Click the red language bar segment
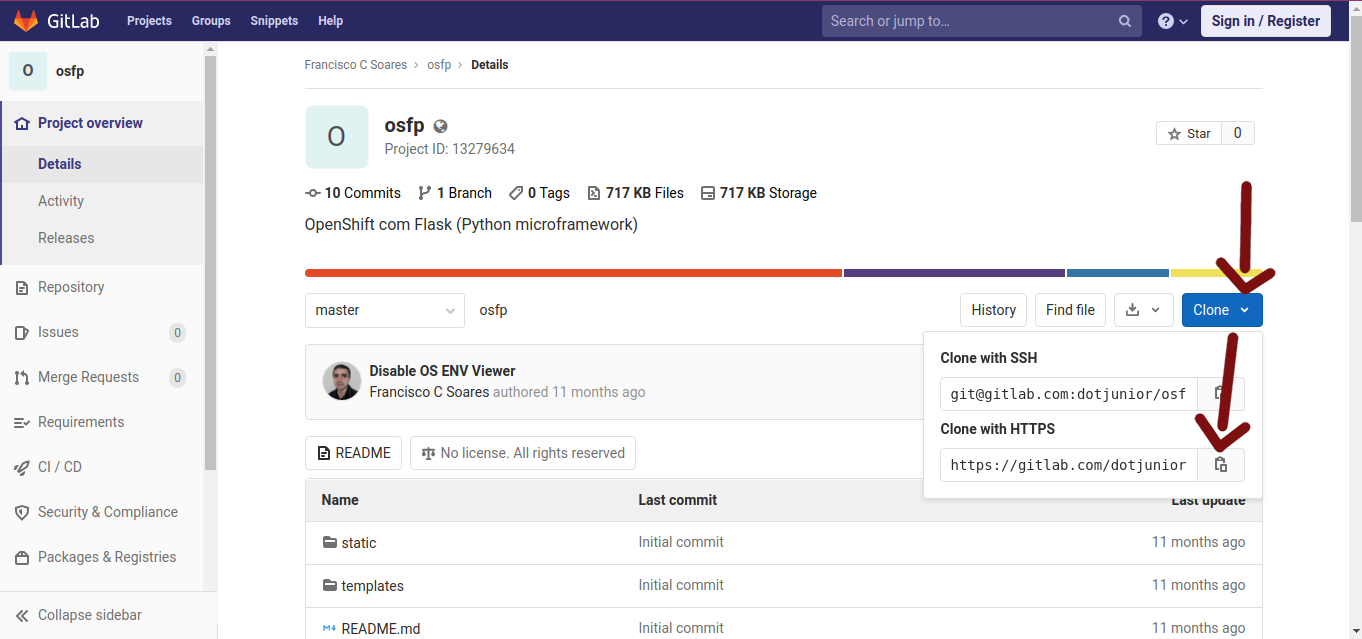1362x639 pixels. click(x=573, y=273)
